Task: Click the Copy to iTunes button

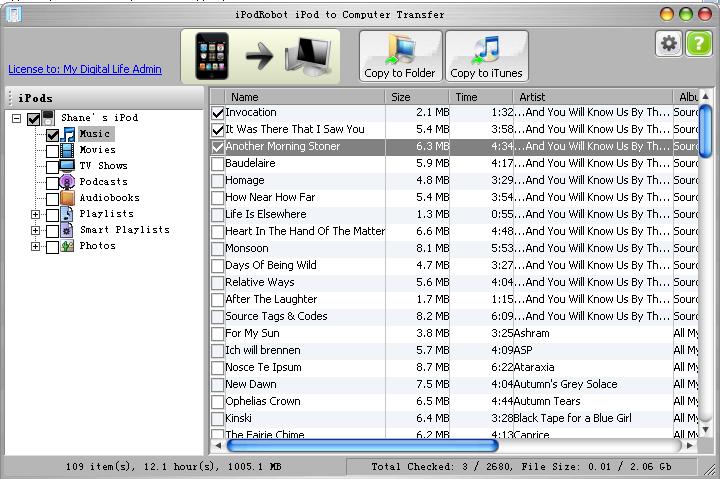Action: tap(486, 56)
